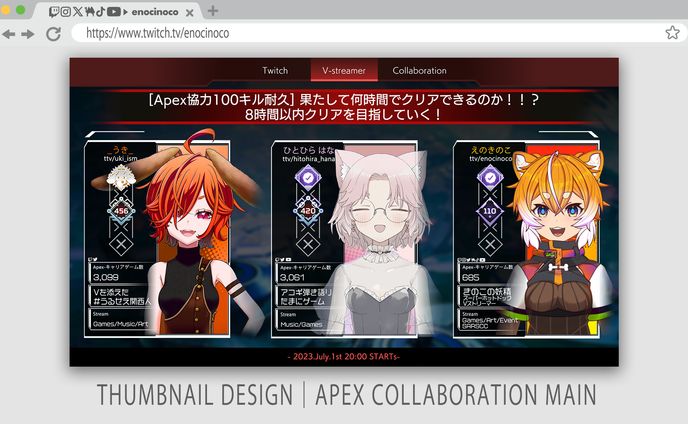Screen dimensions: 688x424
Task: Click the Twitch icon in tab title
Action: (54, 12)
